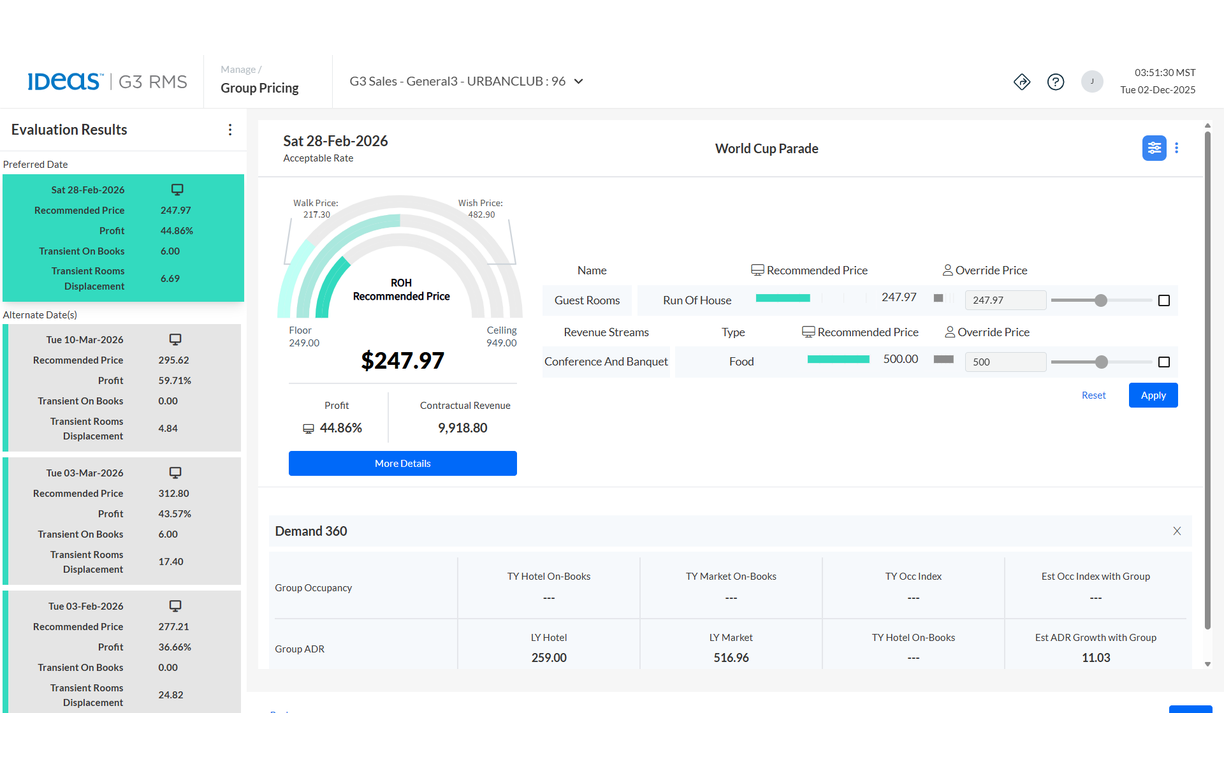Click monitor icon on Tue 03-Mar-2026 card
The width and height of the screenshot is (1224, 768).
[x=175, y=472]
